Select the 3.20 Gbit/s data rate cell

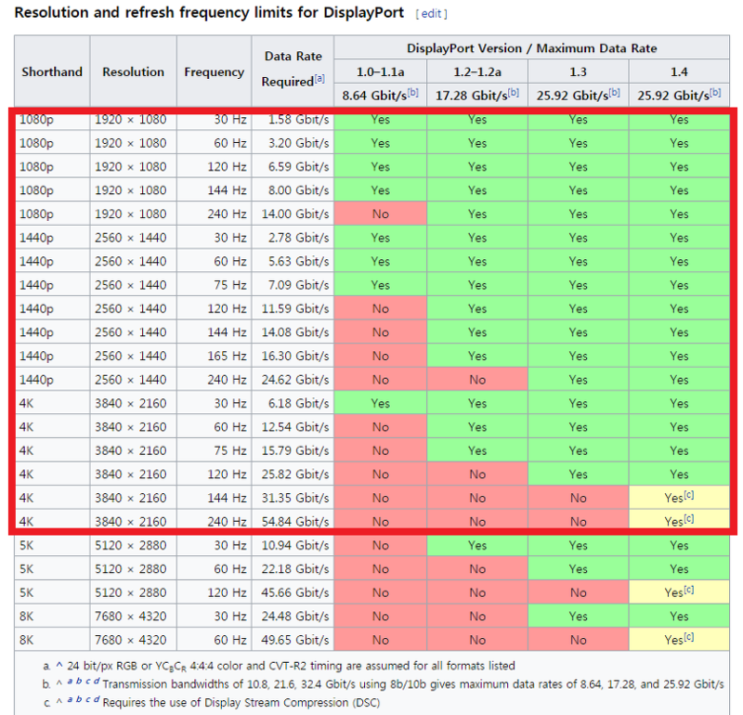tap(293, 143)
